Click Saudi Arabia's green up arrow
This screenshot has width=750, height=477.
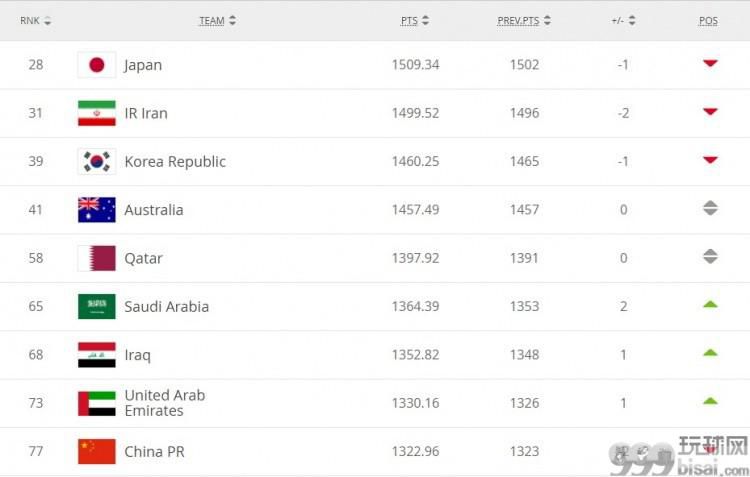coord(710,304)
